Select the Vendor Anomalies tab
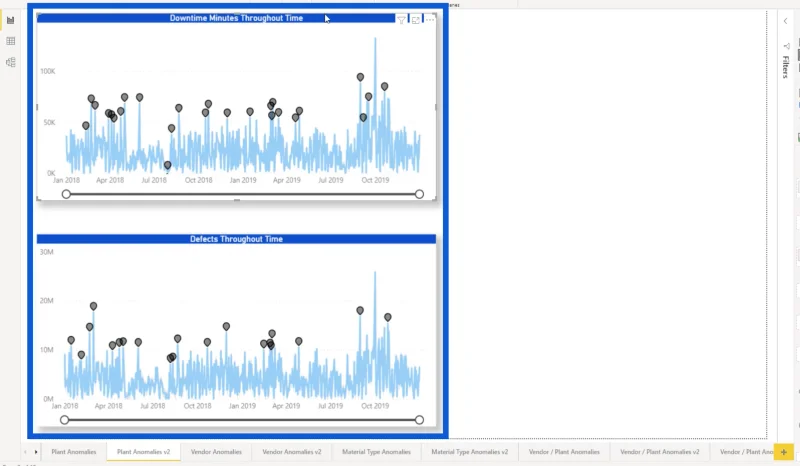 tap(216, 452)
